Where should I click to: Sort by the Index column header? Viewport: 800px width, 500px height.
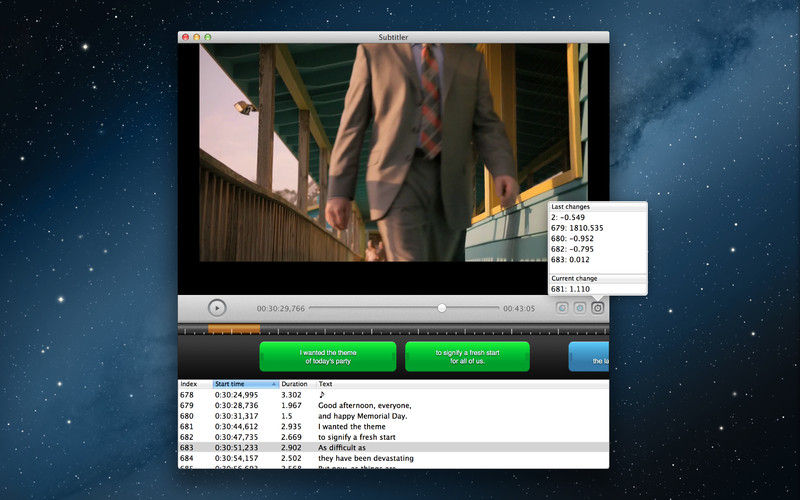coord(195,384)
